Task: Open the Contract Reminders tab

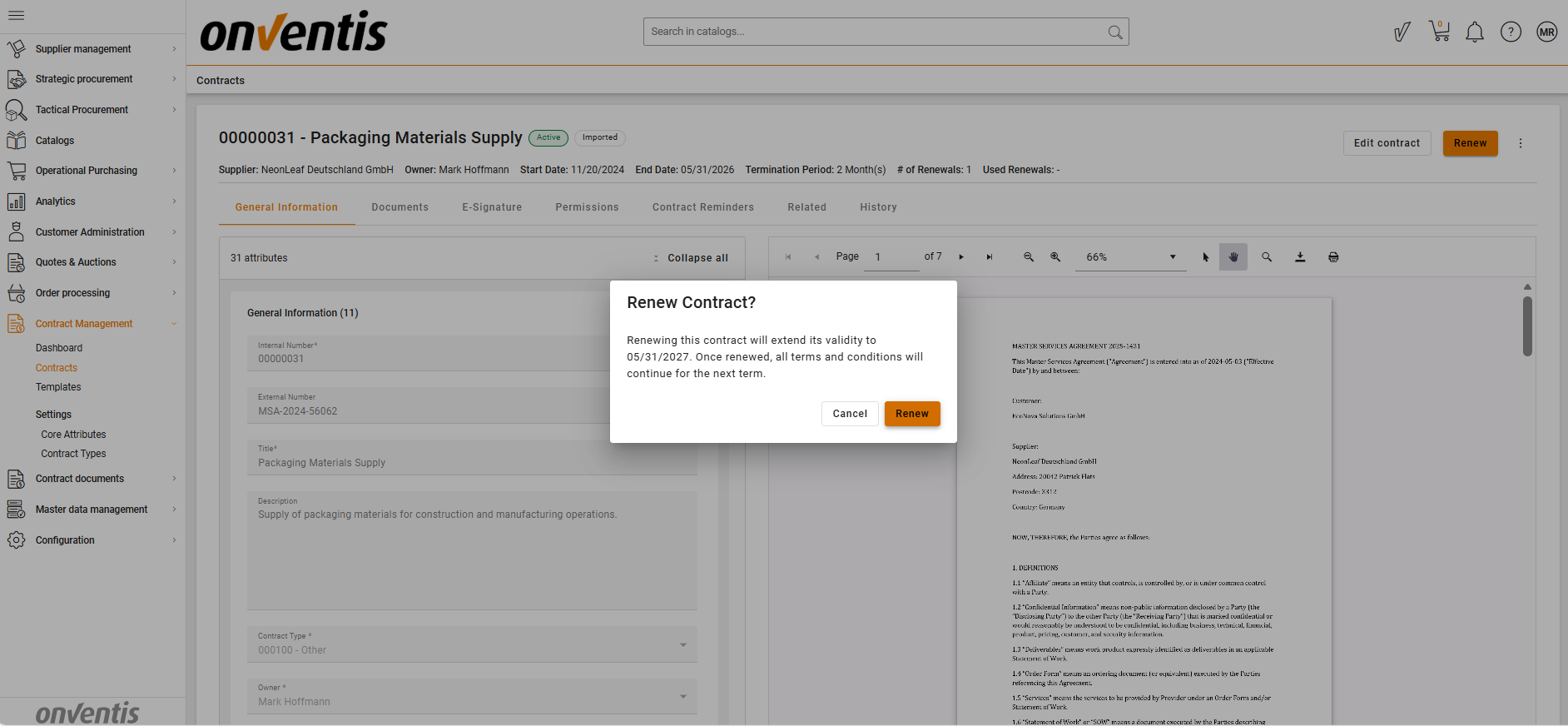Action: [x=702, y=207]
